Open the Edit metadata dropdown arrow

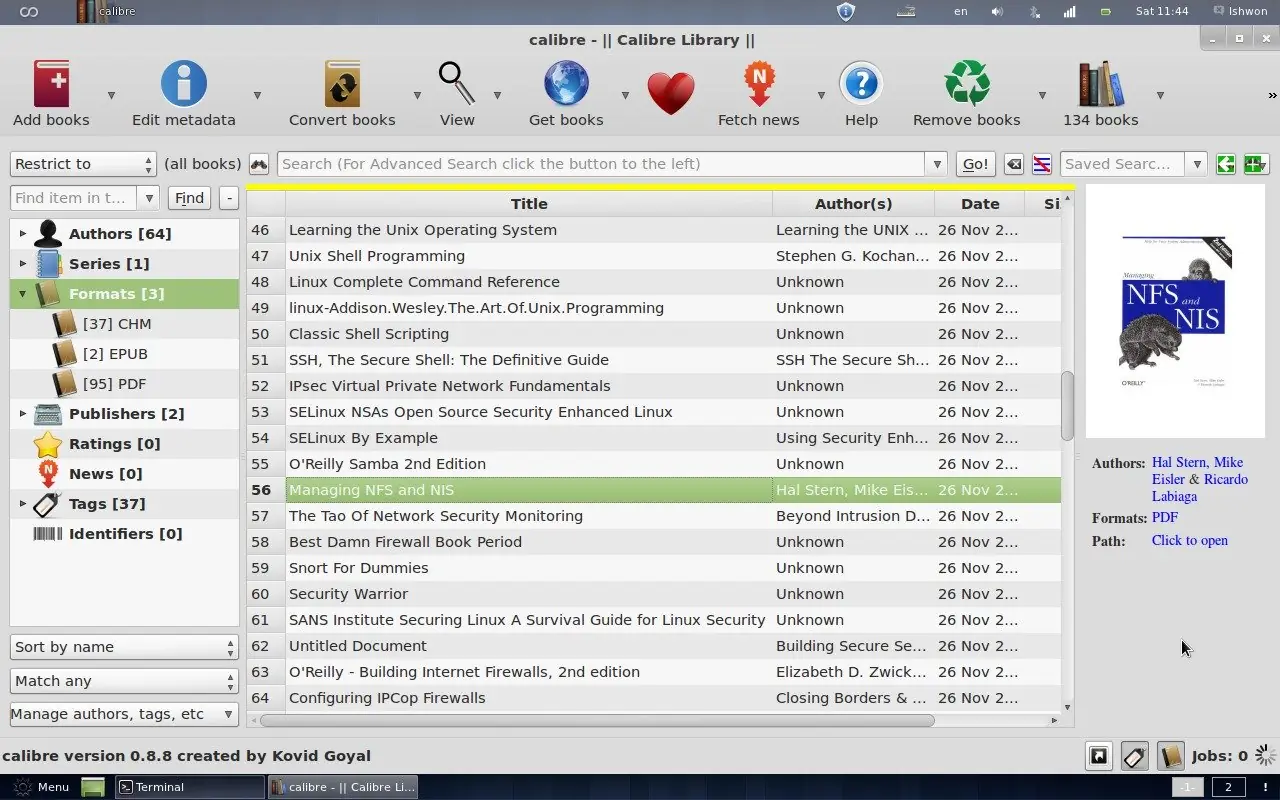(257, 96)
